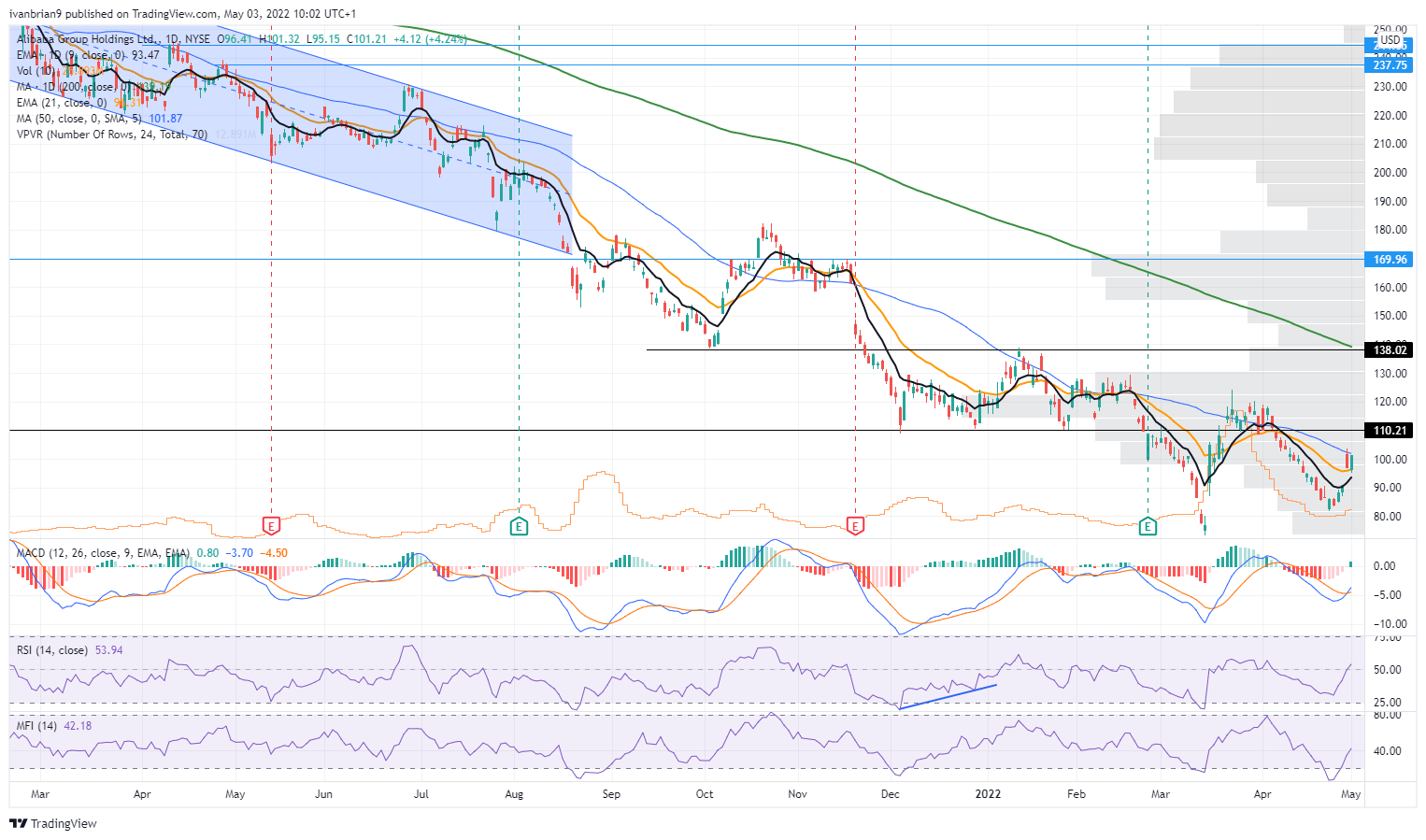Viewport: 1426px width, 840px height.
Task: Click the Sep label on the time axis
Action: click(x=611, y=794)
